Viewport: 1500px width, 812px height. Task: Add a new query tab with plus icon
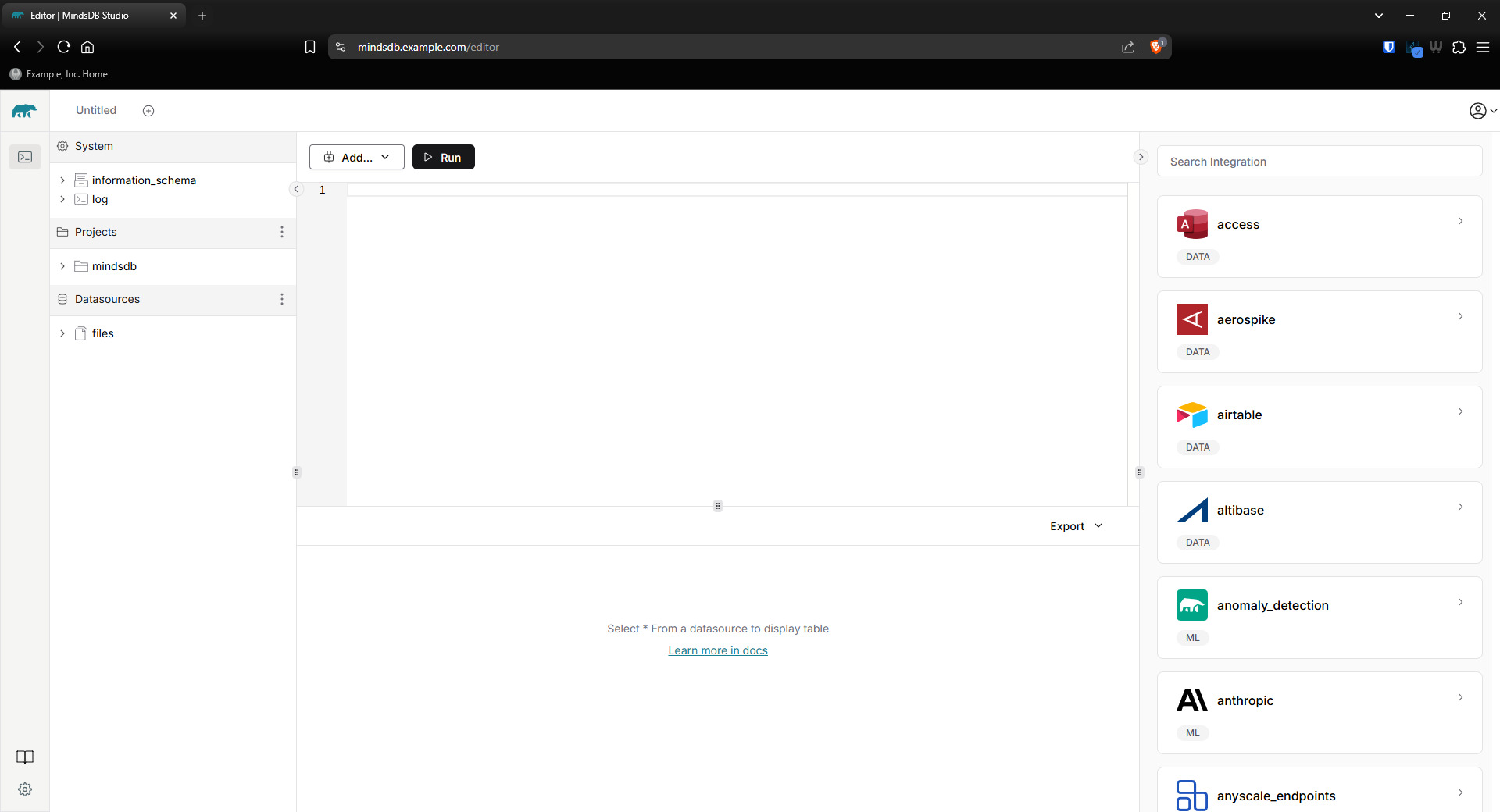tap(148, 111)
